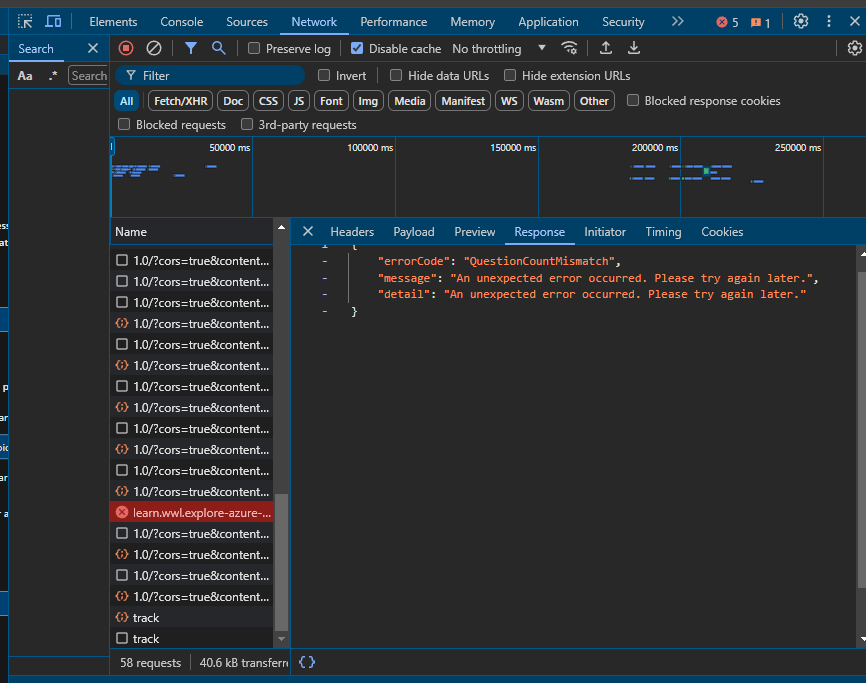Check the Invert checkbox
866x683 pixels.
pos(324,75)
